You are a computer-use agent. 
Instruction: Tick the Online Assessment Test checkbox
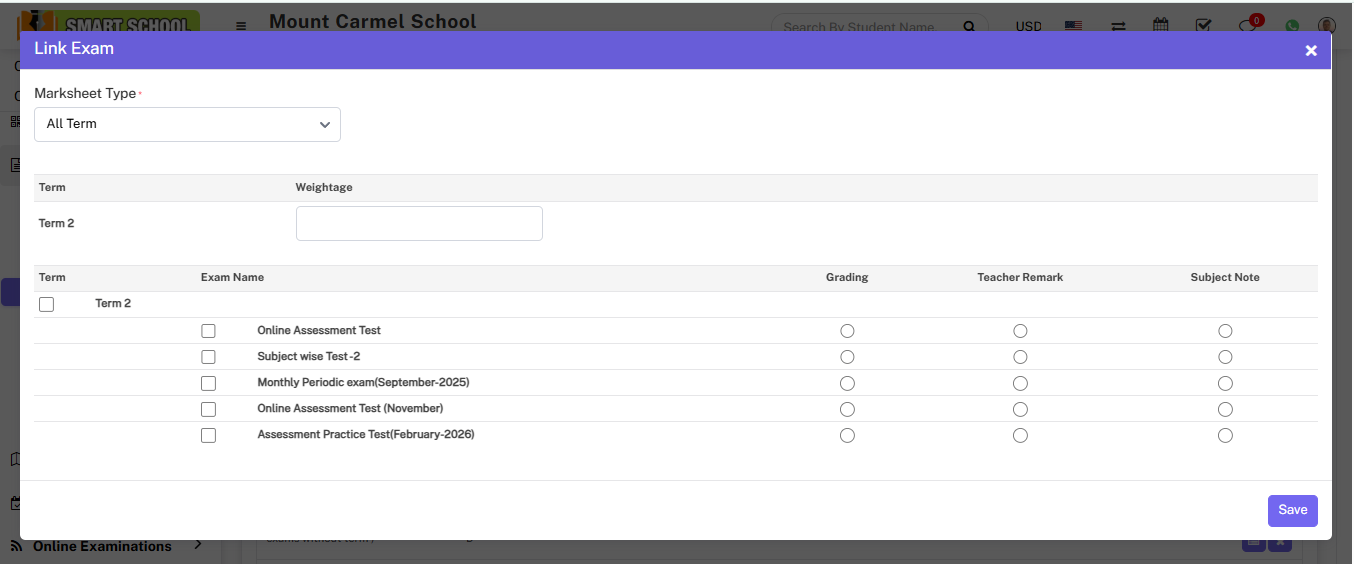[x=208, y=331]
